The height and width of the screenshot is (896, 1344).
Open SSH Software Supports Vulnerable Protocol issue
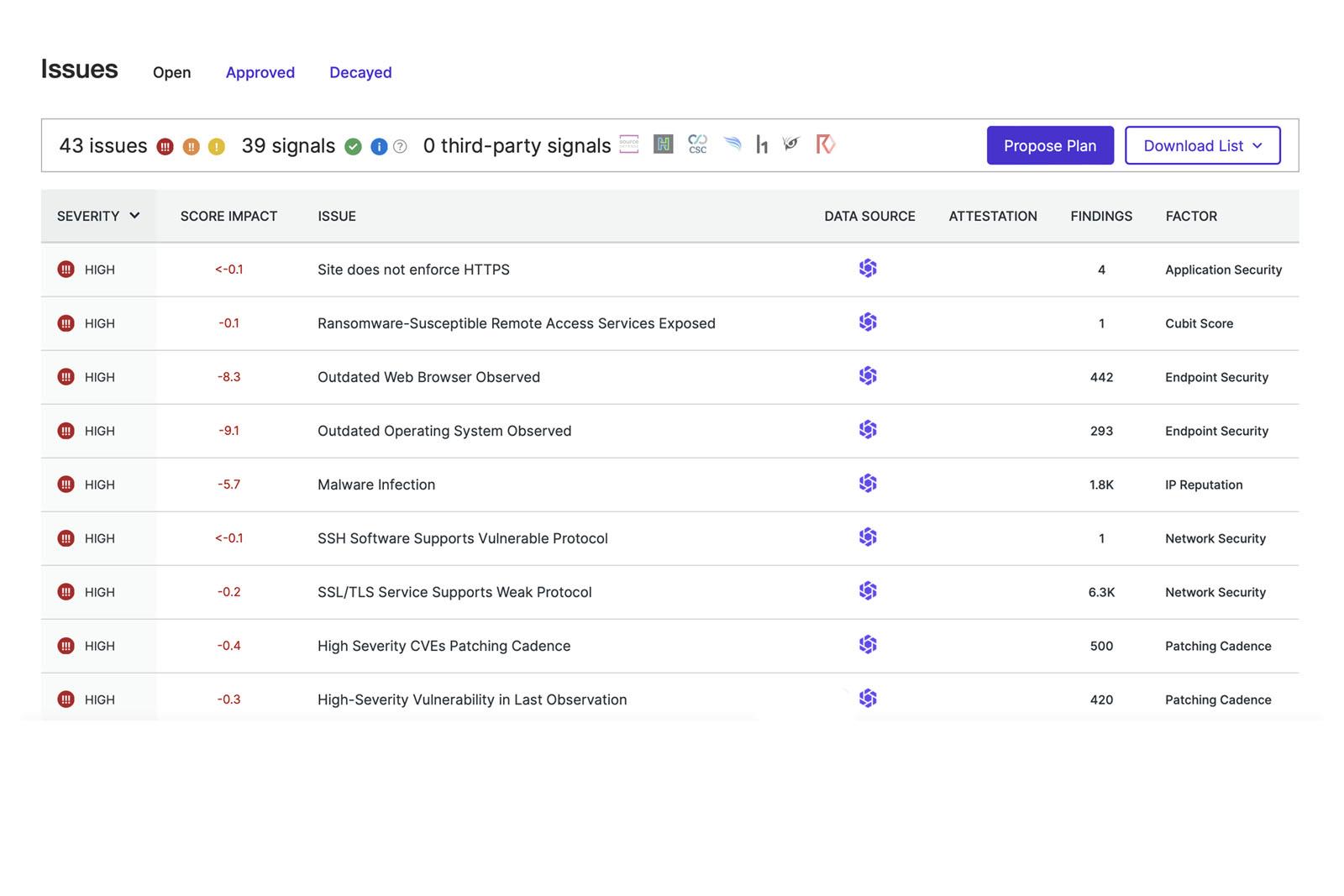click(463, 538)
